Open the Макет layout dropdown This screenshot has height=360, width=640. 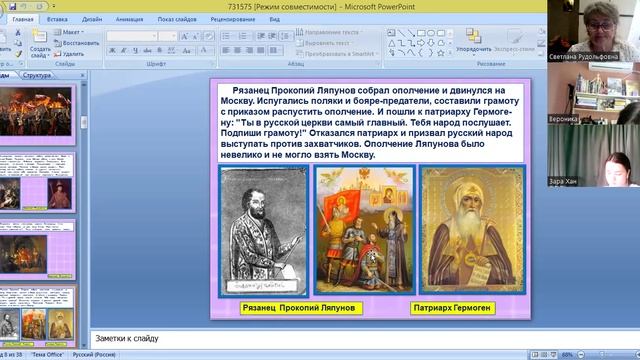tap(69, 32)
